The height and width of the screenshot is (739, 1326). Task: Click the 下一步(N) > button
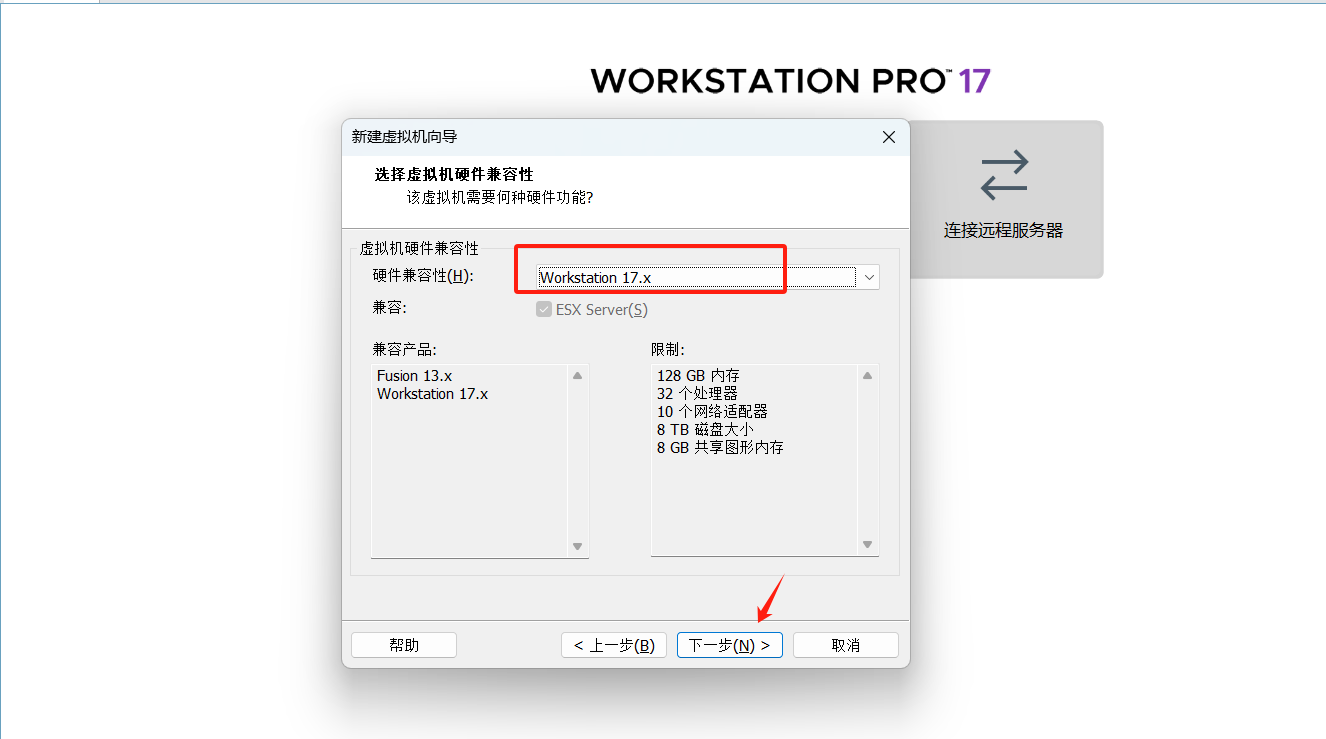(730, 645)
